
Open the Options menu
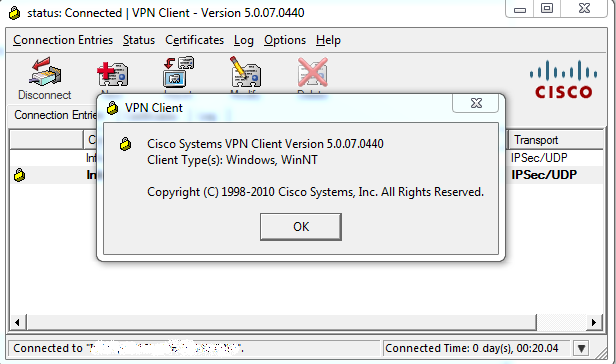tap(285, 40)
